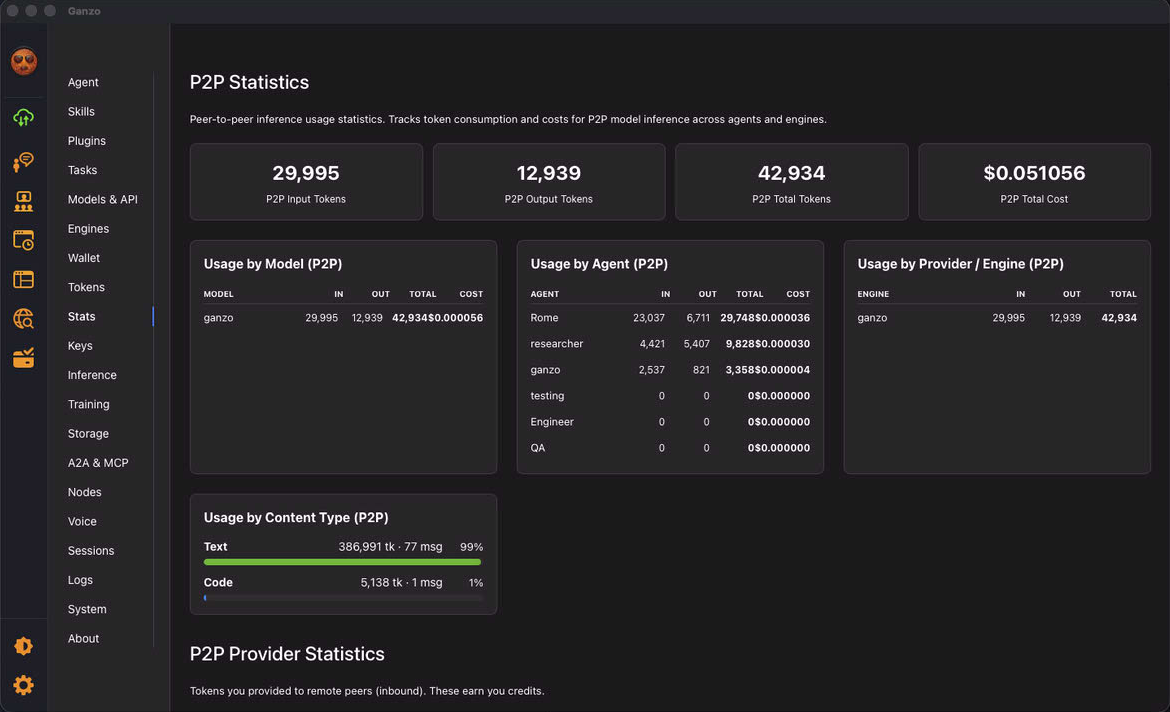
Task: Open the green cloud sync icon
Action: [24, 117]
